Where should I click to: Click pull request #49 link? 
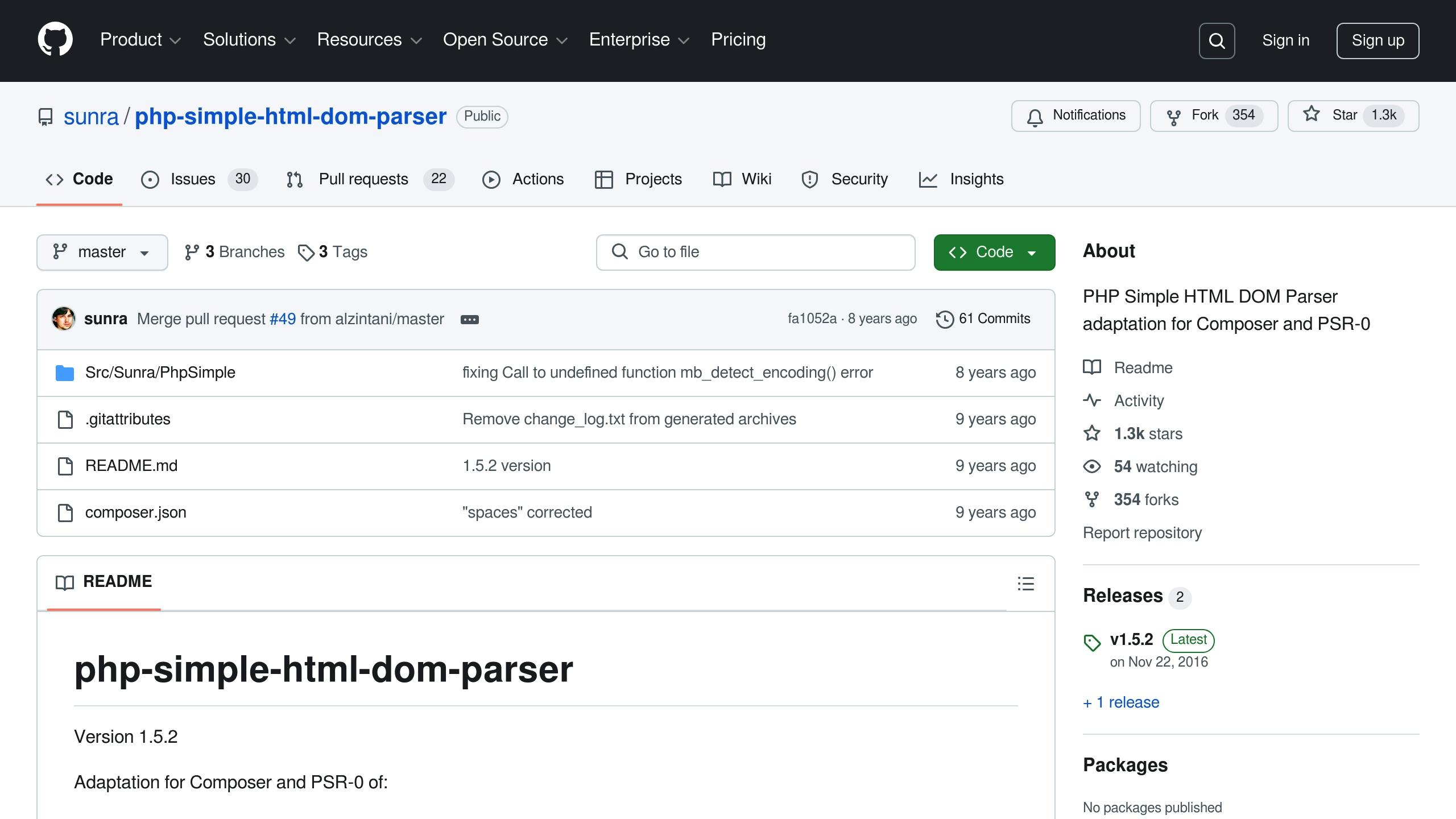[283, 319]
